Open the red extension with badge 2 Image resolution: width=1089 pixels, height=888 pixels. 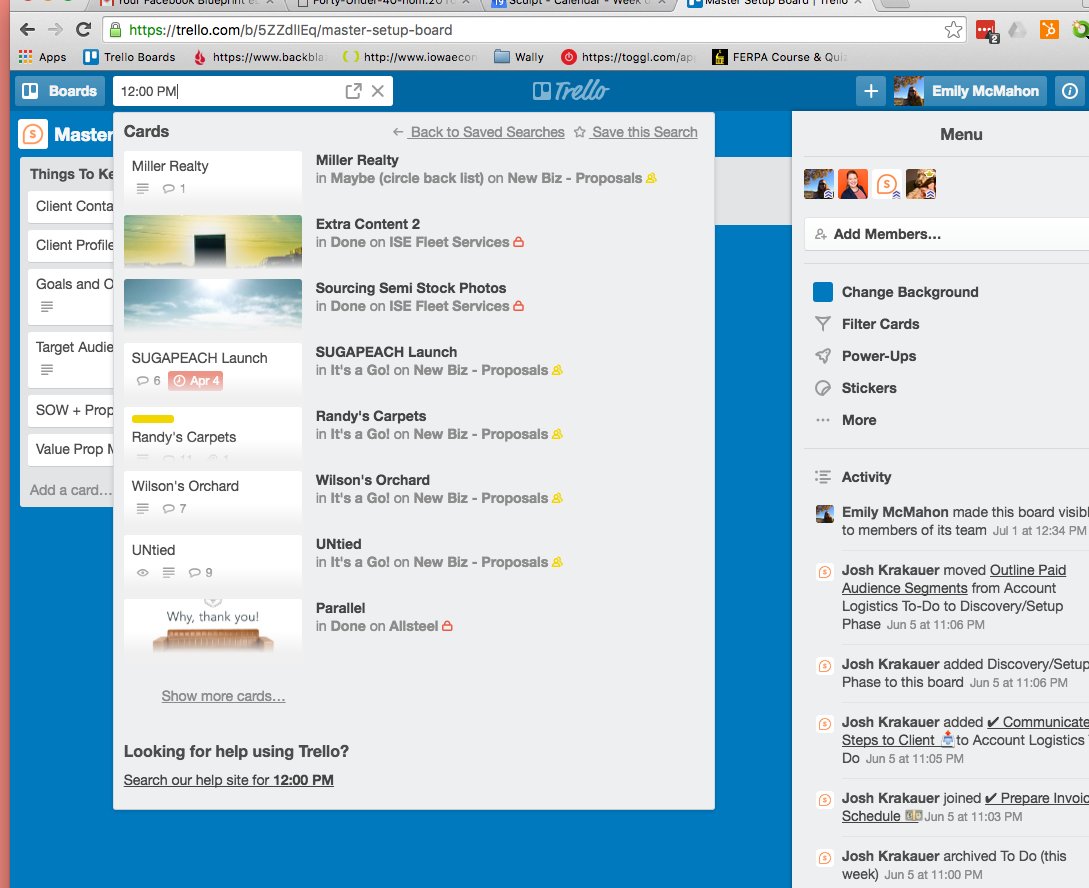point(986,31)
